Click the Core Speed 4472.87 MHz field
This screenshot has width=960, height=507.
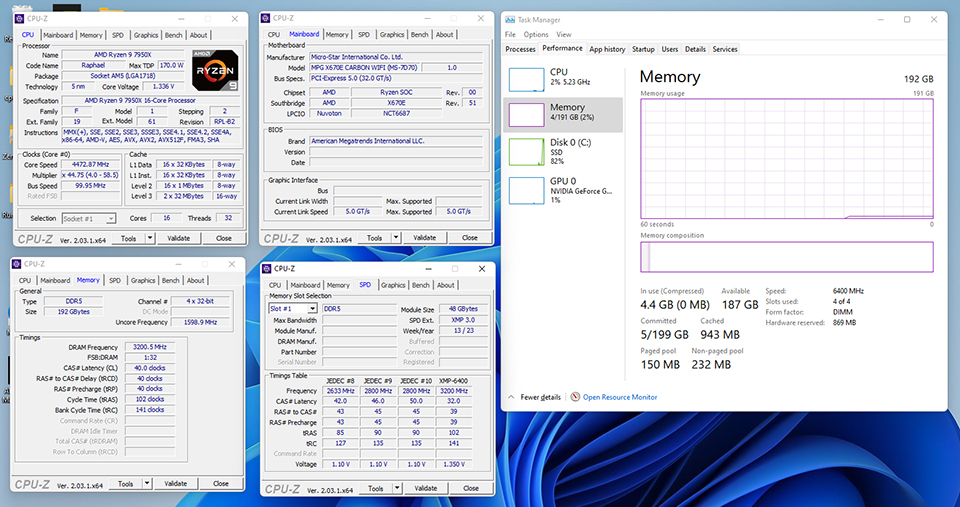(x=91, y=164)
